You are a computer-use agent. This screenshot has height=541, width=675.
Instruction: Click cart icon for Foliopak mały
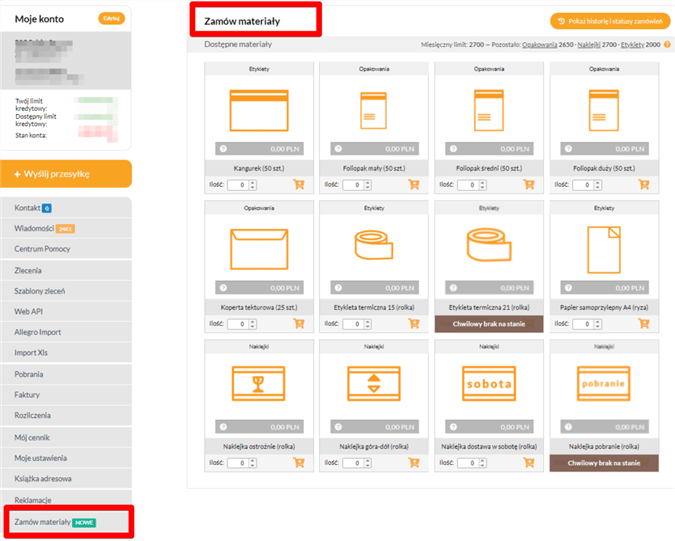click(415, 185)
